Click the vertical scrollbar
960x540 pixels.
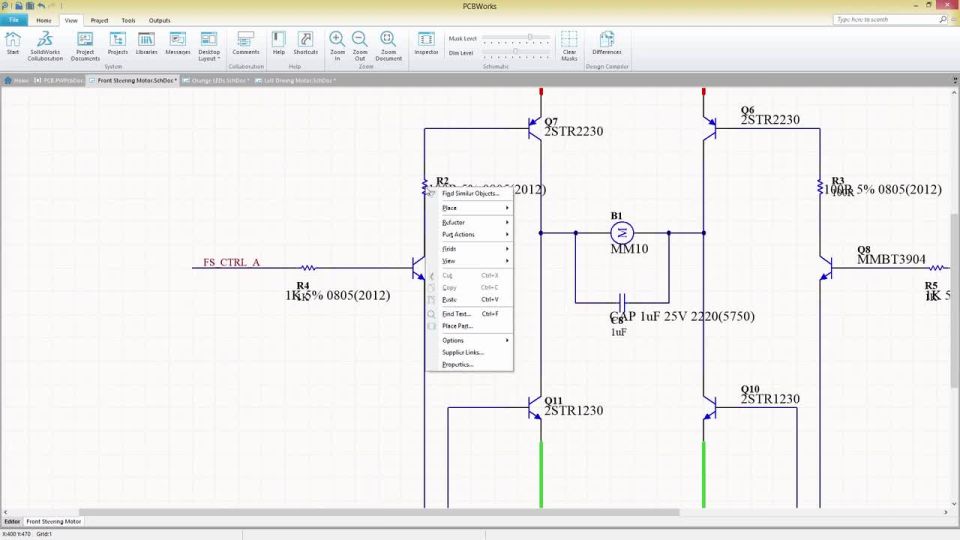click(954, 300)
